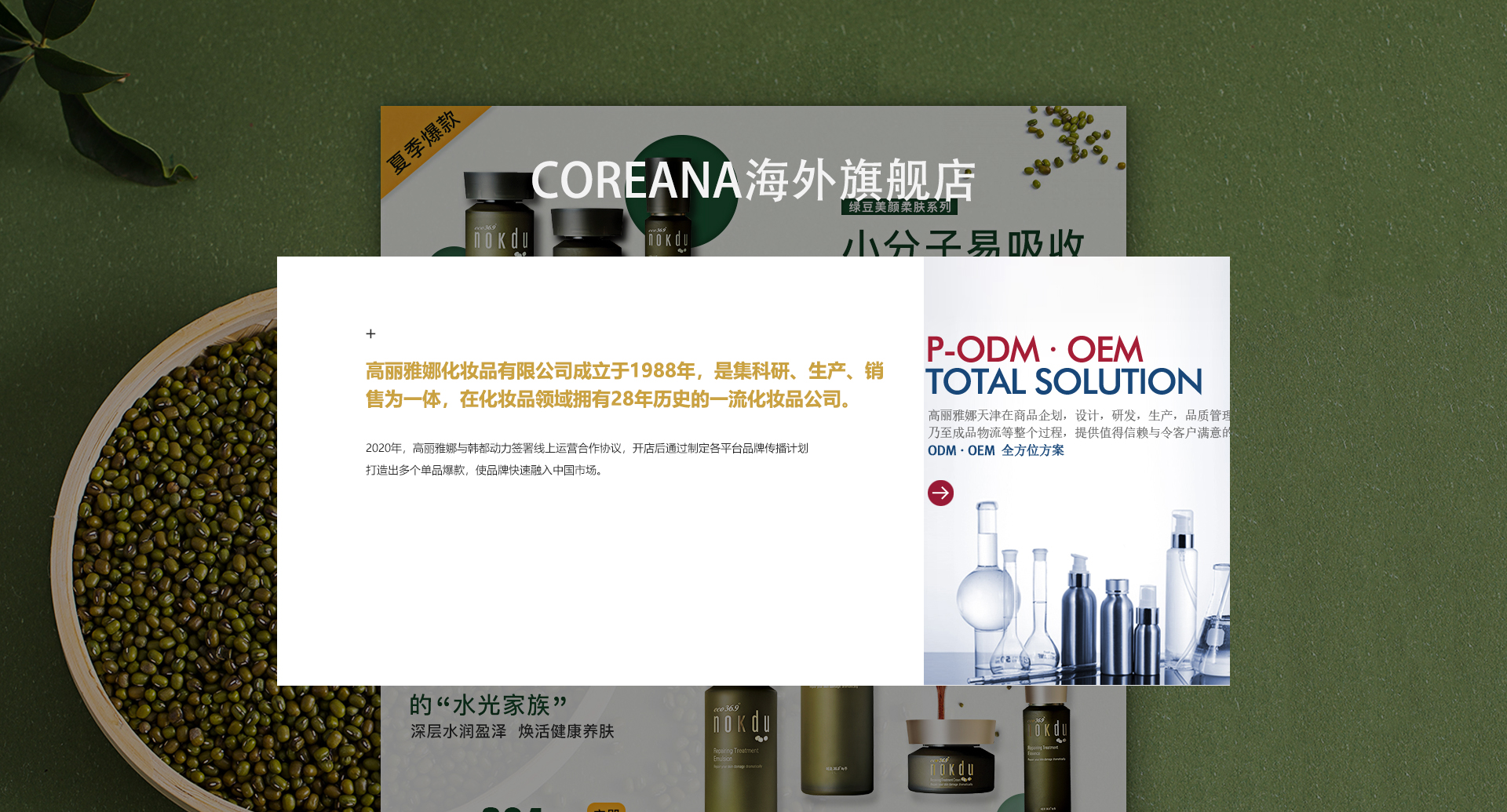Click the line starting 打造出多个单品爆款
This screenshot has height=812, width=1507.
(x=485, y=470)
